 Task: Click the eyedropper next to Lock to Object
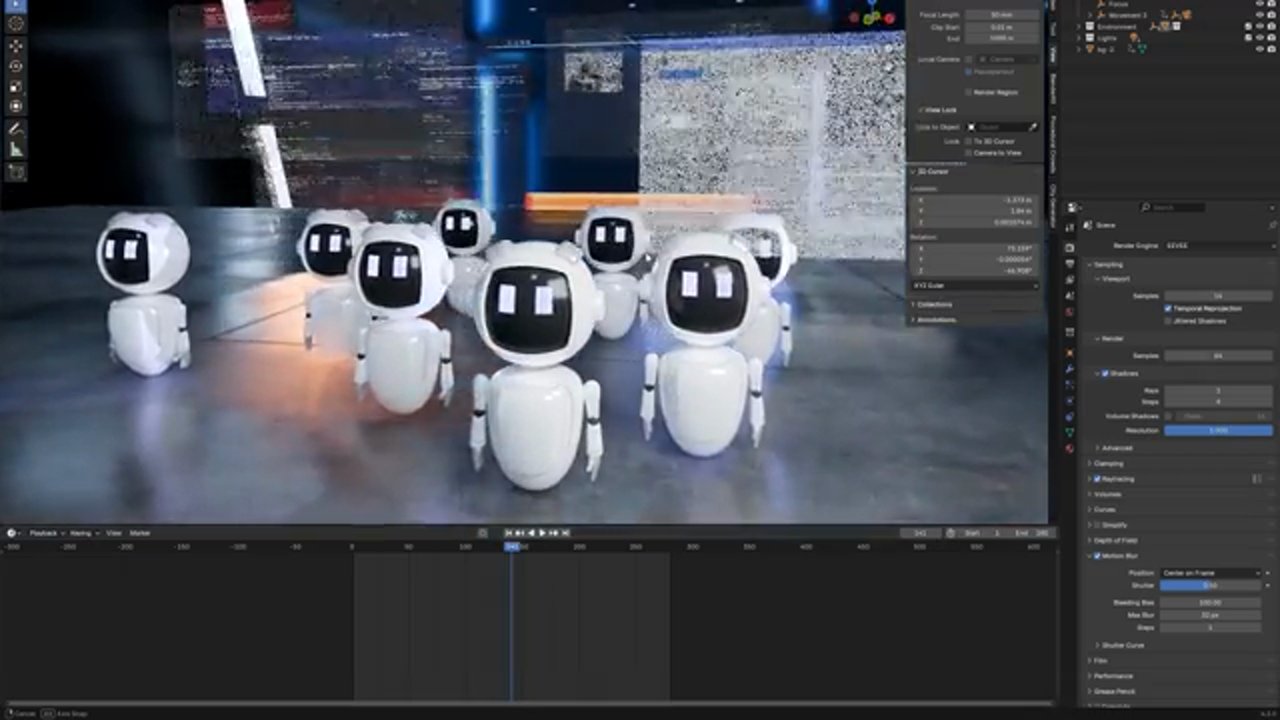[x=1032, y=127]
